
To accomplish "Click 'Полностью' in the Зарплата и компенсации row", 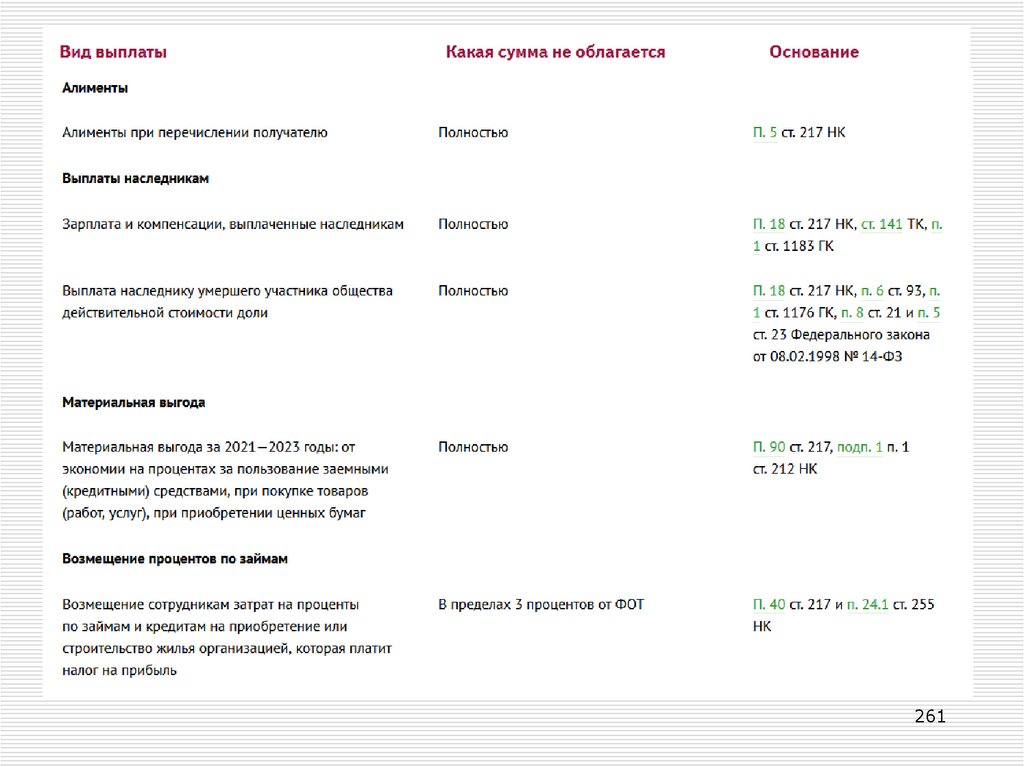I will pyautogui.click(x=473, y=224).
